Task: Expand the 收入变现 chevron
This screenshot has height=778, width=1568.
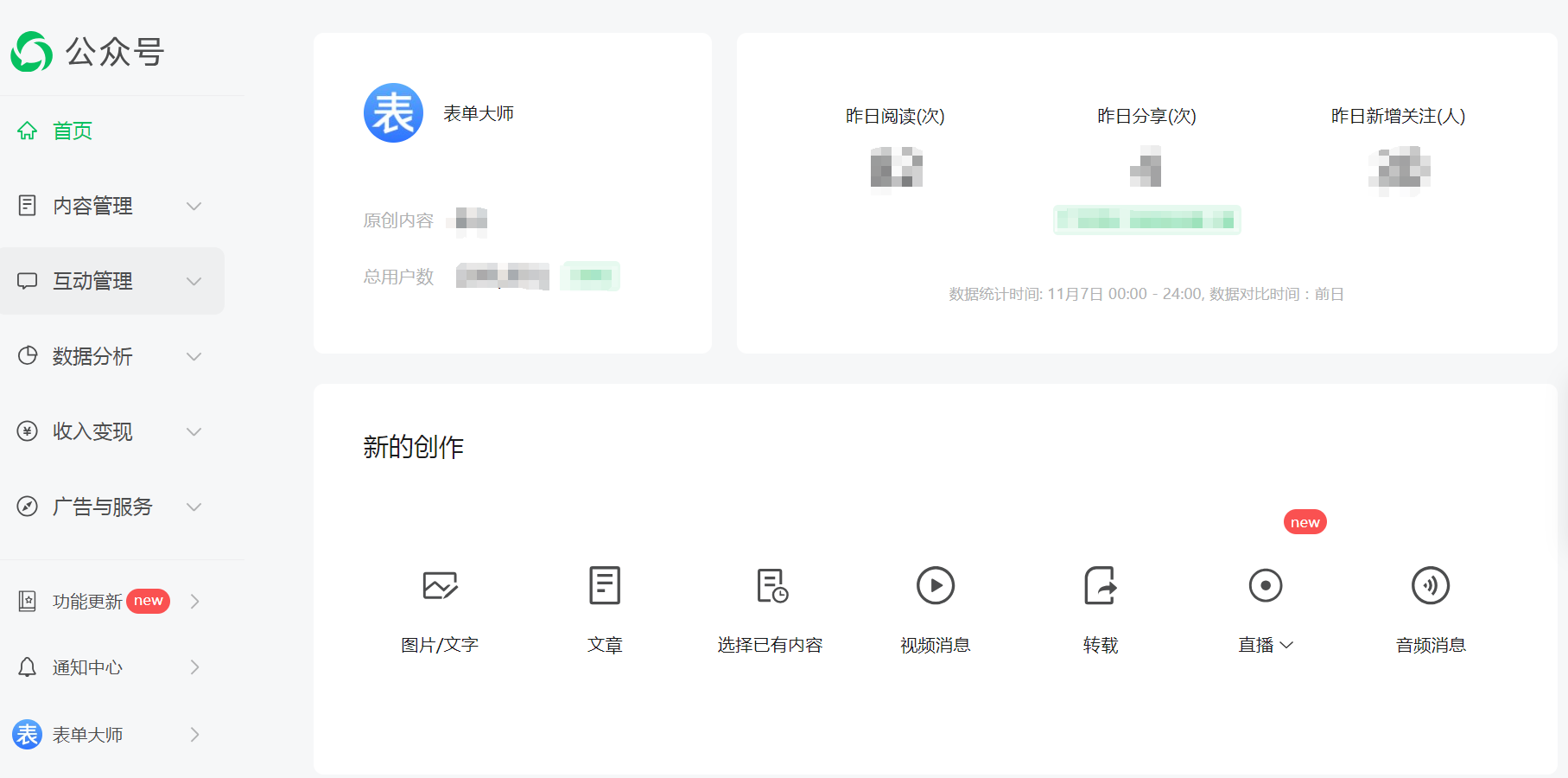Action: click(194, 431)
